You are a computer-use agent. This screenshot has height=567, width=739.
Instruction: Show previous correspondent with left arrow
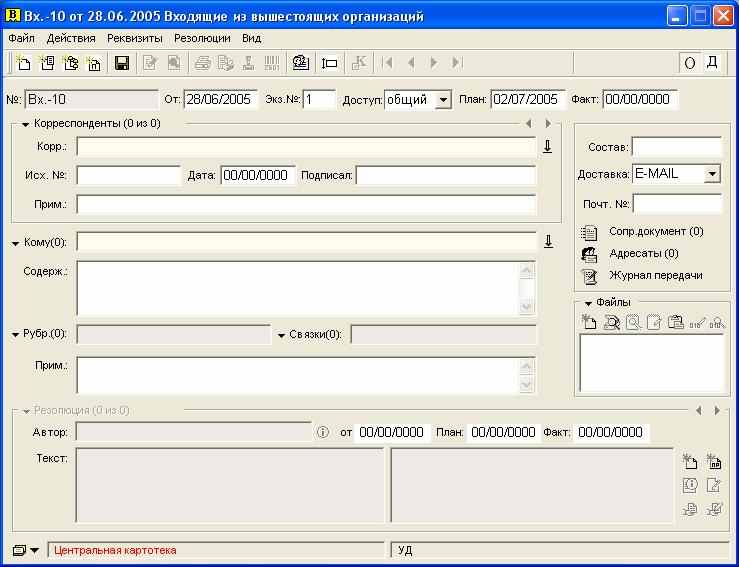(529, 123)
